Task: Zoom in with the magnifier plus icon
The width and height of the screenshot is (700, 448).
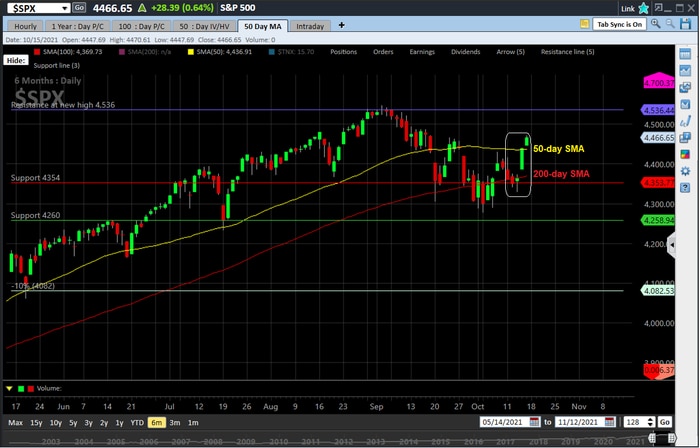Action: coord(655,24)
